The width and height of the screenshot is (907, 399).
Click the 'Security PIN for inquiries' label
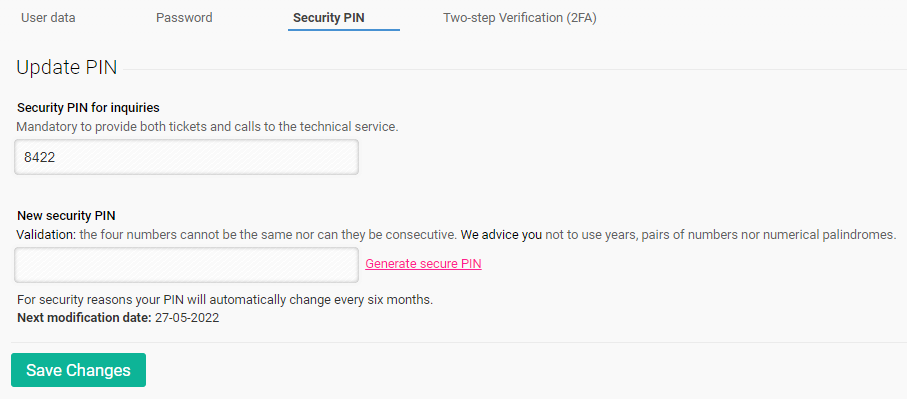(x=89, y=108)
